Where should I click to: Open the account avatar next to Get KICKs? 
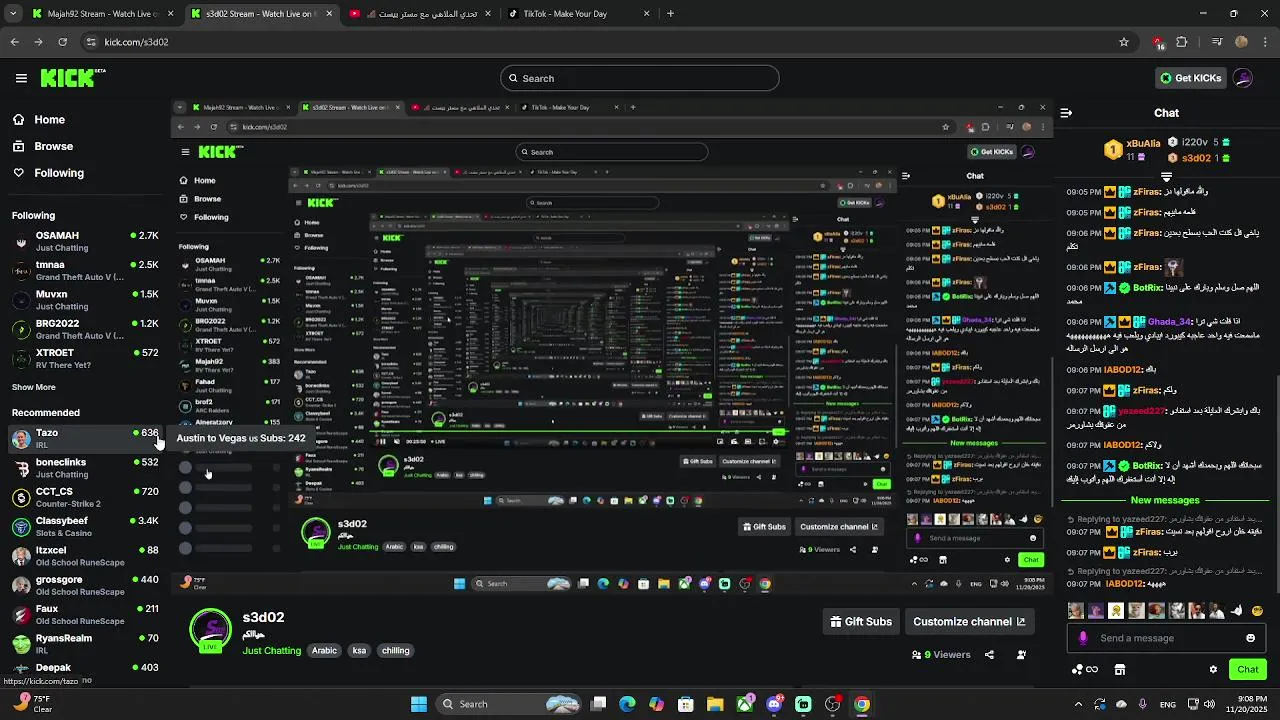click(x=1243, y=78)
